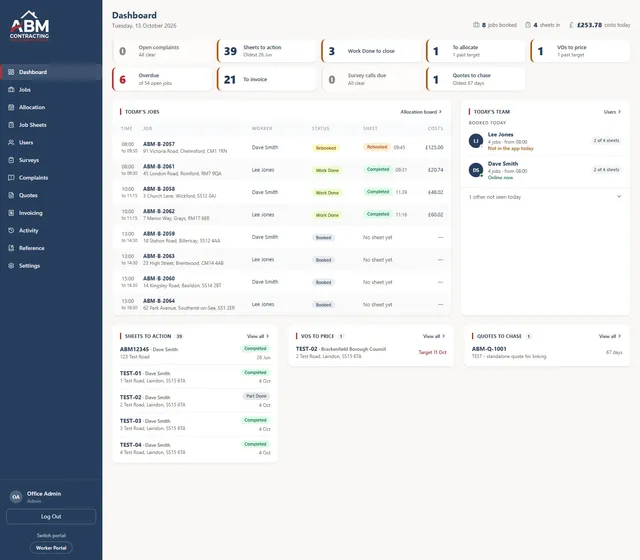Open sheet TEST-04 in Sheets to Action

pyautogui.click(x=195, y=449)
